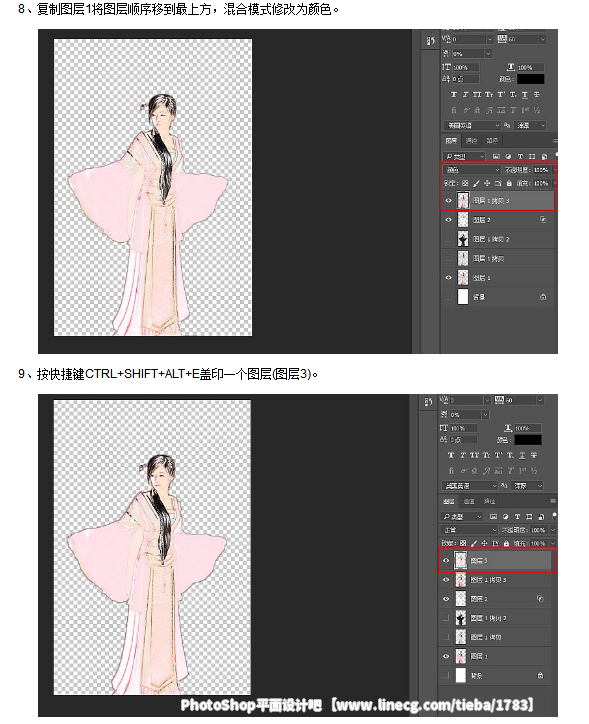
Task: Select 图层 2 layer name in step 9 screenshot
Action: pyautogui.click(x=479, y=599)
